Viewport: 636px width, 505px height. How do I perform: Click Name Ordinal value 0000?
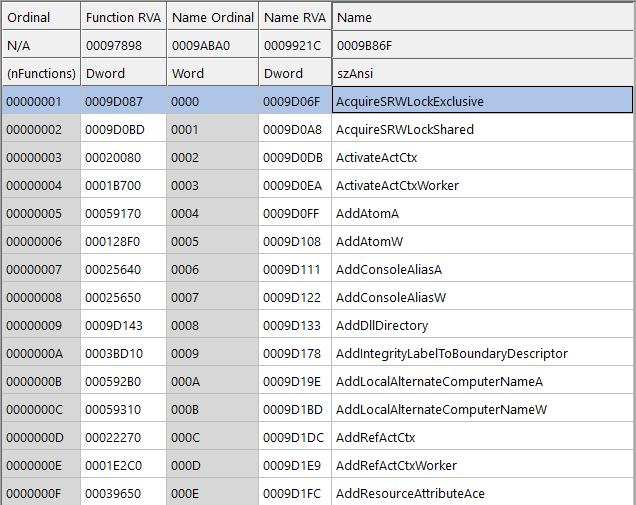213,101
